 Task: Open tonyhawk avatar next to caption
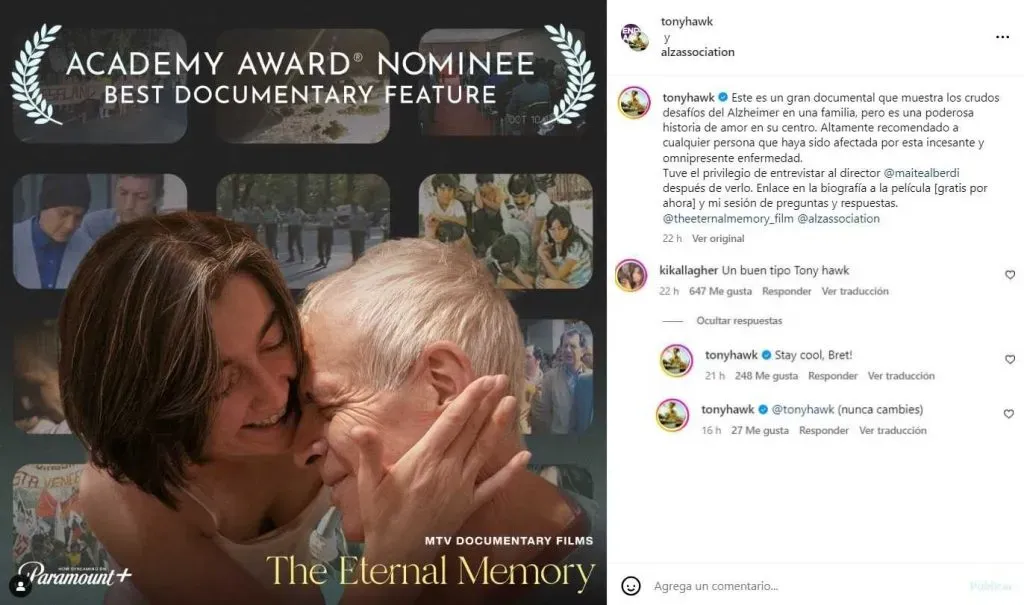(x=634, y=102)
